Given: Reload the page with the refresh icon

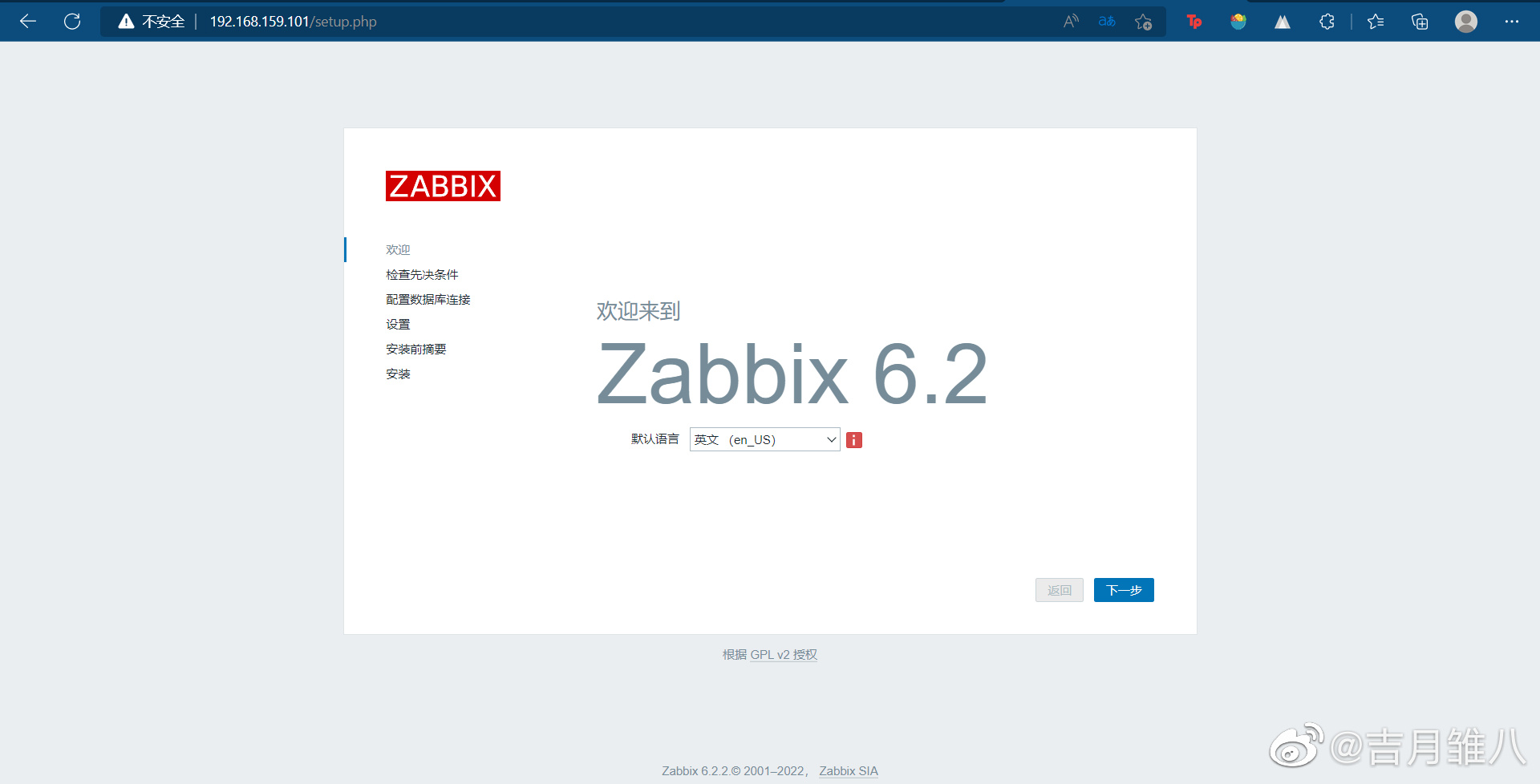Looking at the screenshot, I should [x=72, y=22].
